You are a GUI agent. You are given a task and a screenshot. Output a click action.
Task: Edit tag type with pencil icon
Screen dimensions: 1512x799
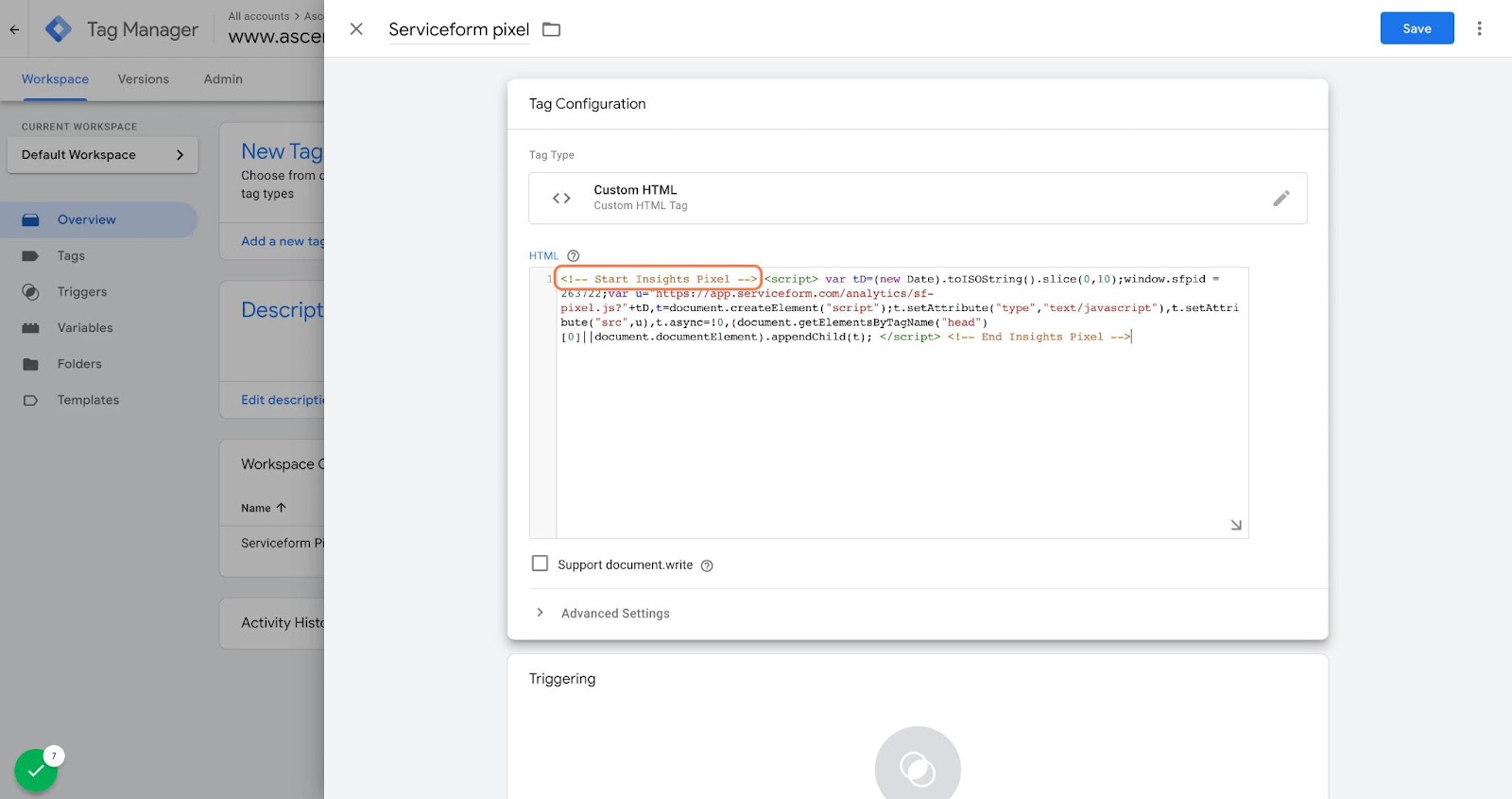[1281, 198]
